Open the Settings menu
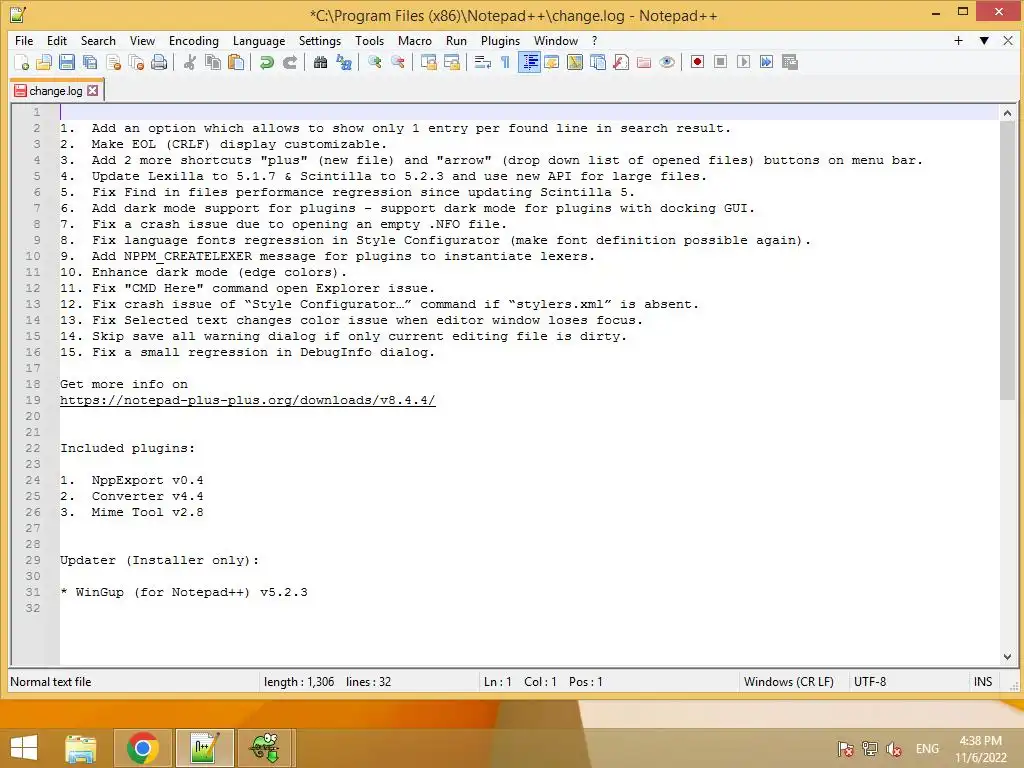Screen dimensions: 1024x768 [320, 40]
